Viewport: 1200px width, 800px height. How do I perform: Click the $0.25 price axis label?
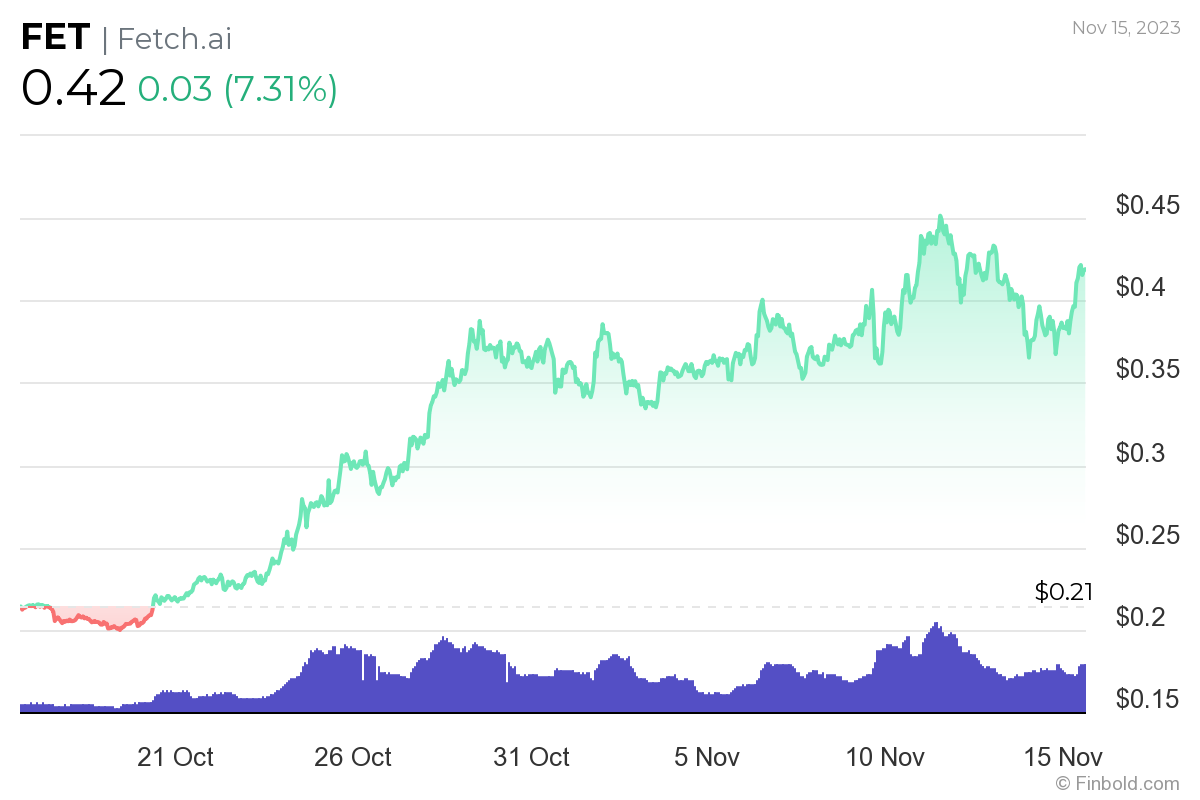[x=1149, y=535]
